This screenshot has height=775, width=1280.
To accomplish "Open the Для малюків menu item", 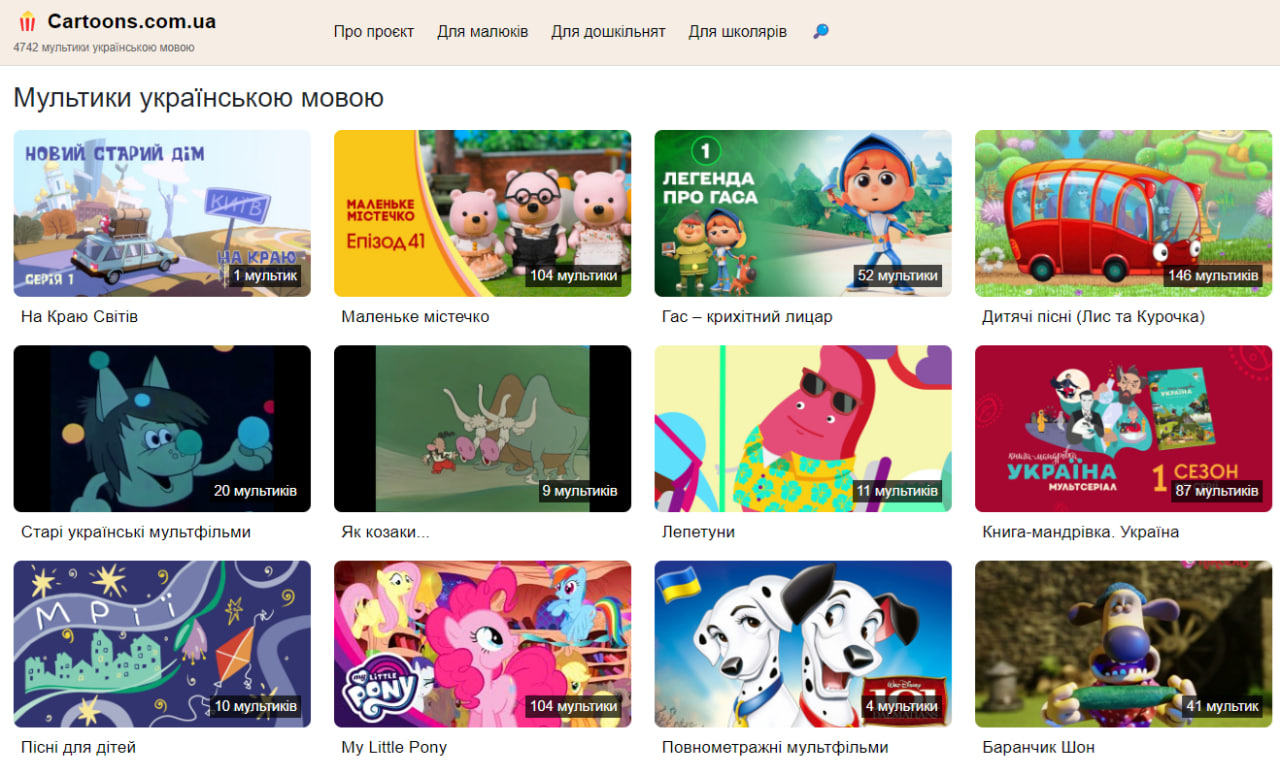I will coord(483,32).
